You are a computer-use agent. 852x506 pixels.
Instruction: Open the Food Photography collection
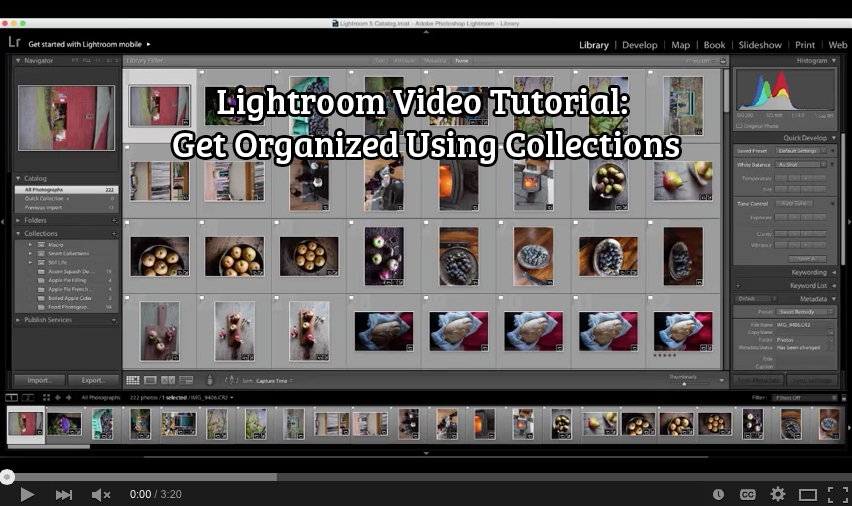[x=71, y=307]
